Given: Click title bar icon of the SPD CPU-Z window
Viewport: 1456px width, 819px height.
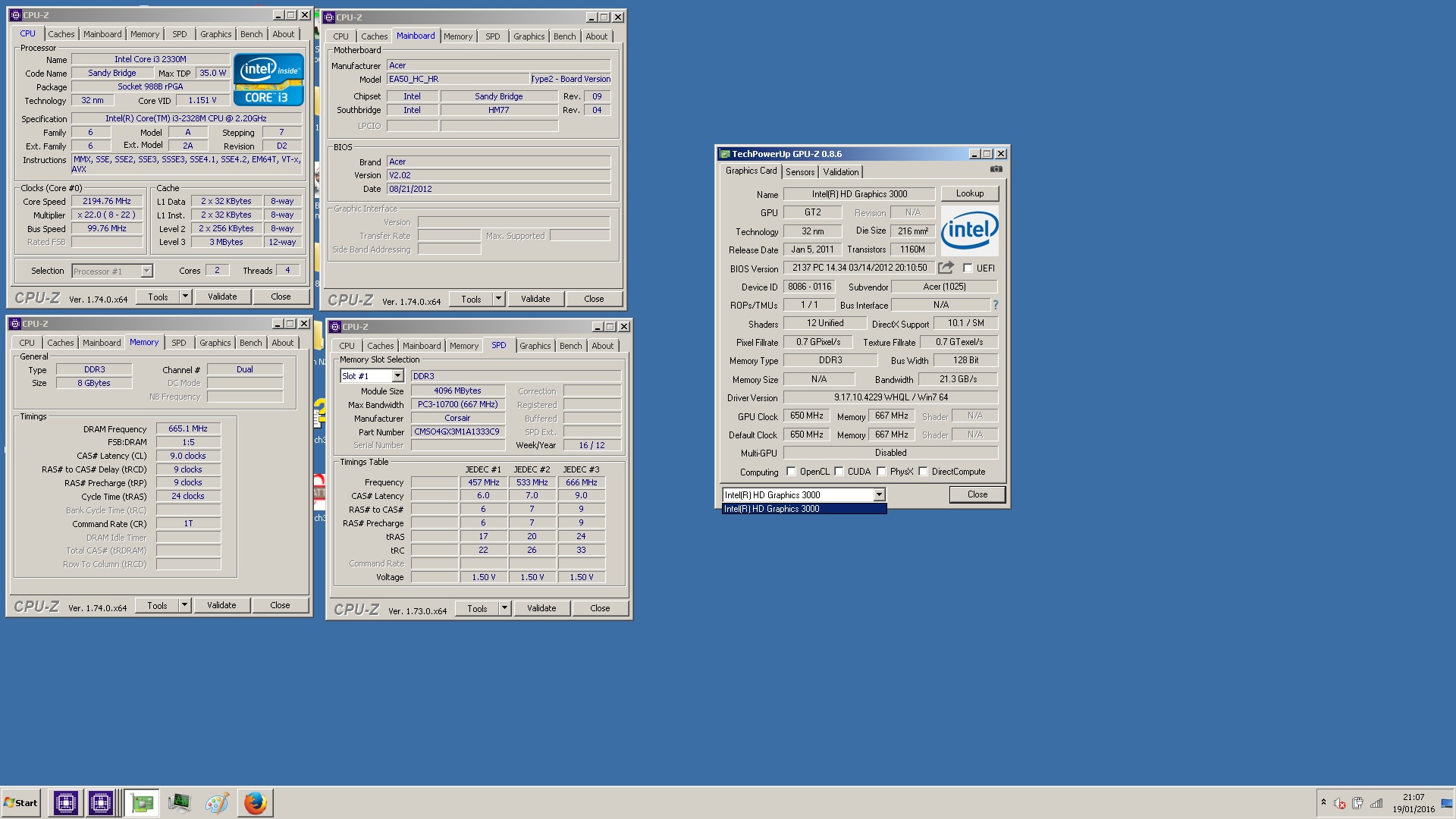Looking at the screenshot, I should click(334, 327).
